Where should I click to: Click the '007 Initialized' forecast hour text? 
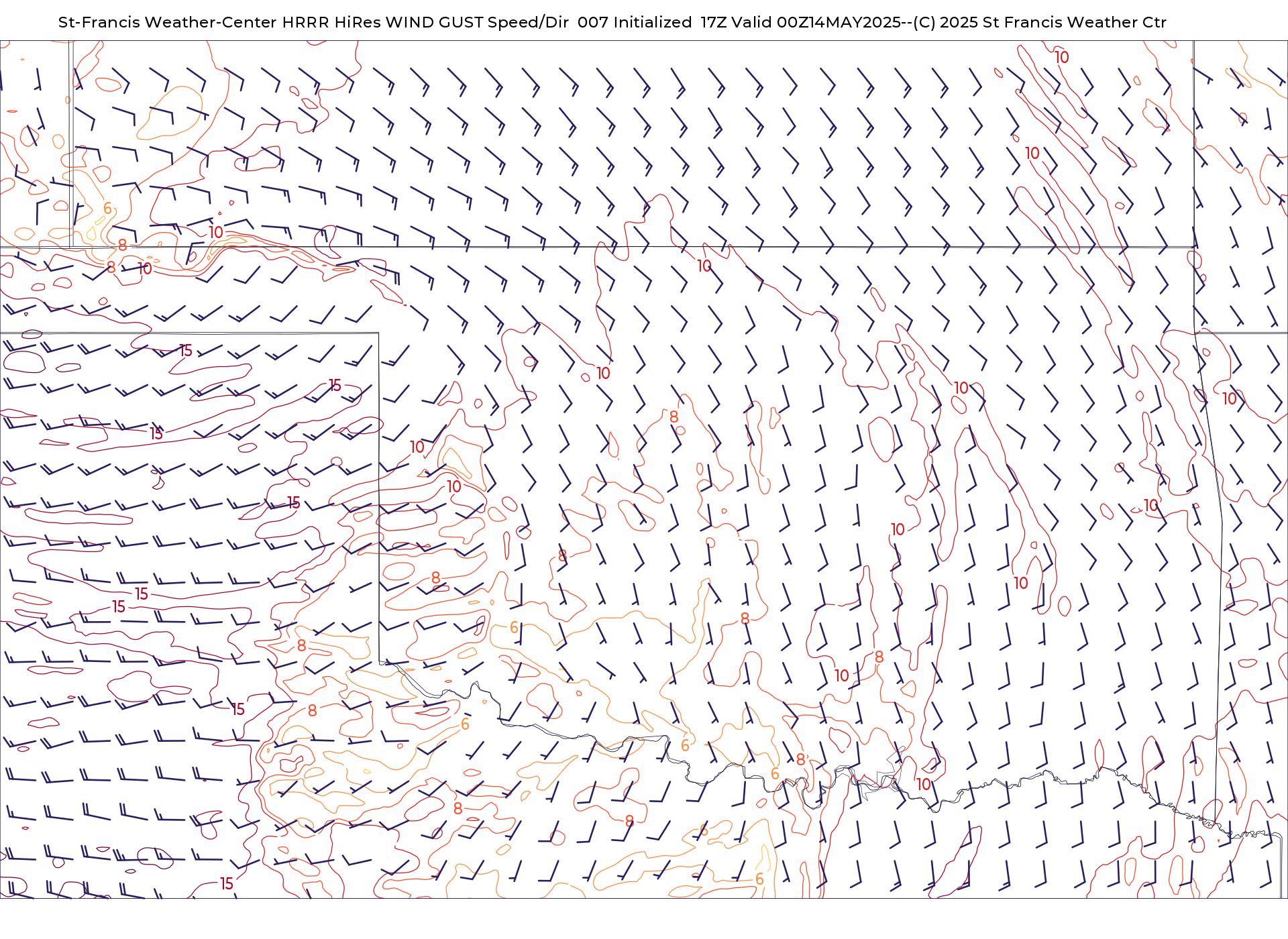pos(635,22)
